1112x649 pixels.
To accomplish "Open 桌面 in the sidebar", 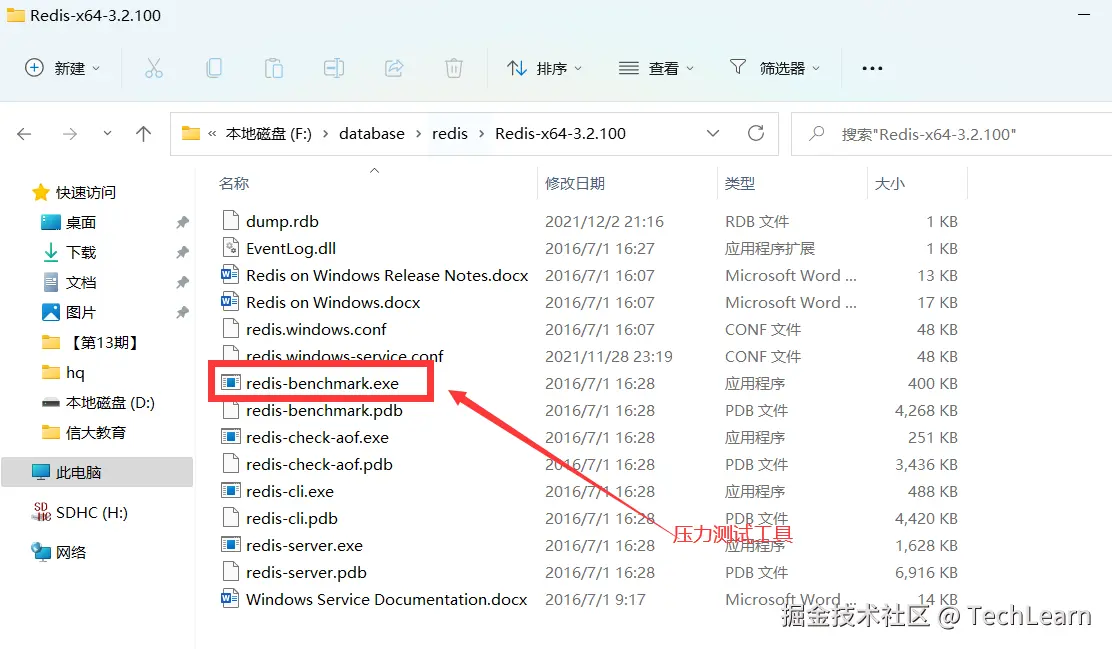I will (69, 222).
